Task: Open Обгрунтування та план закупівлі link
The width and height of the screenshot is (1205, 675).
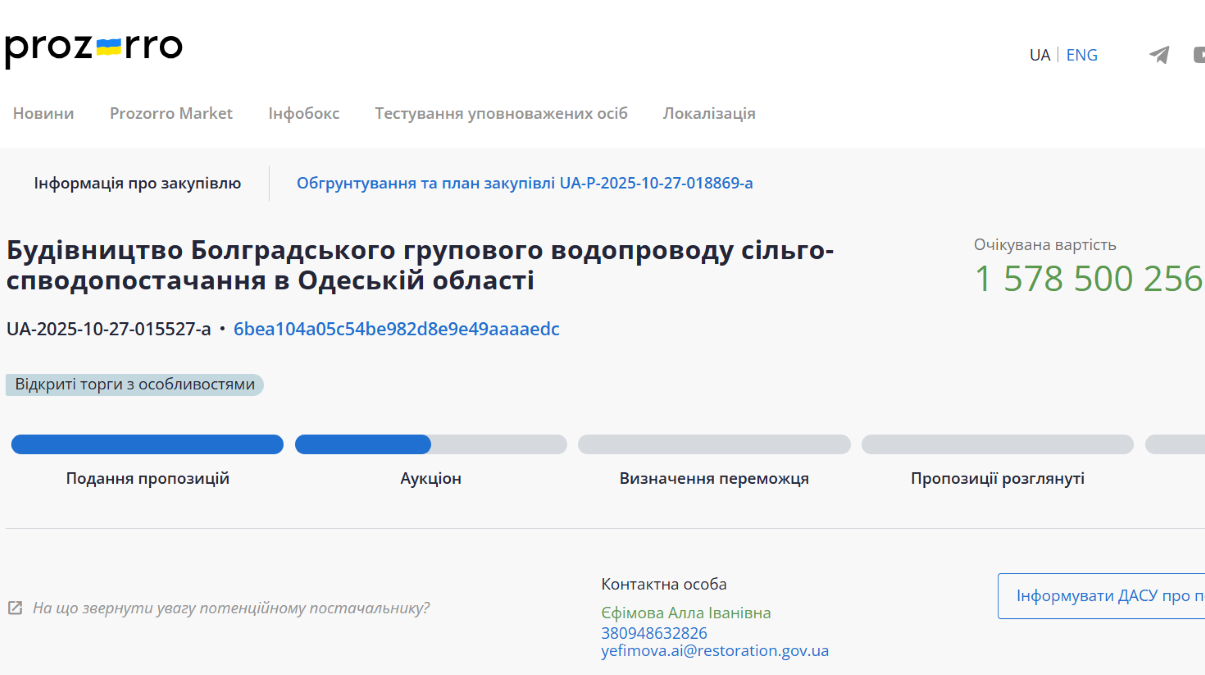Action: [524, 183]
